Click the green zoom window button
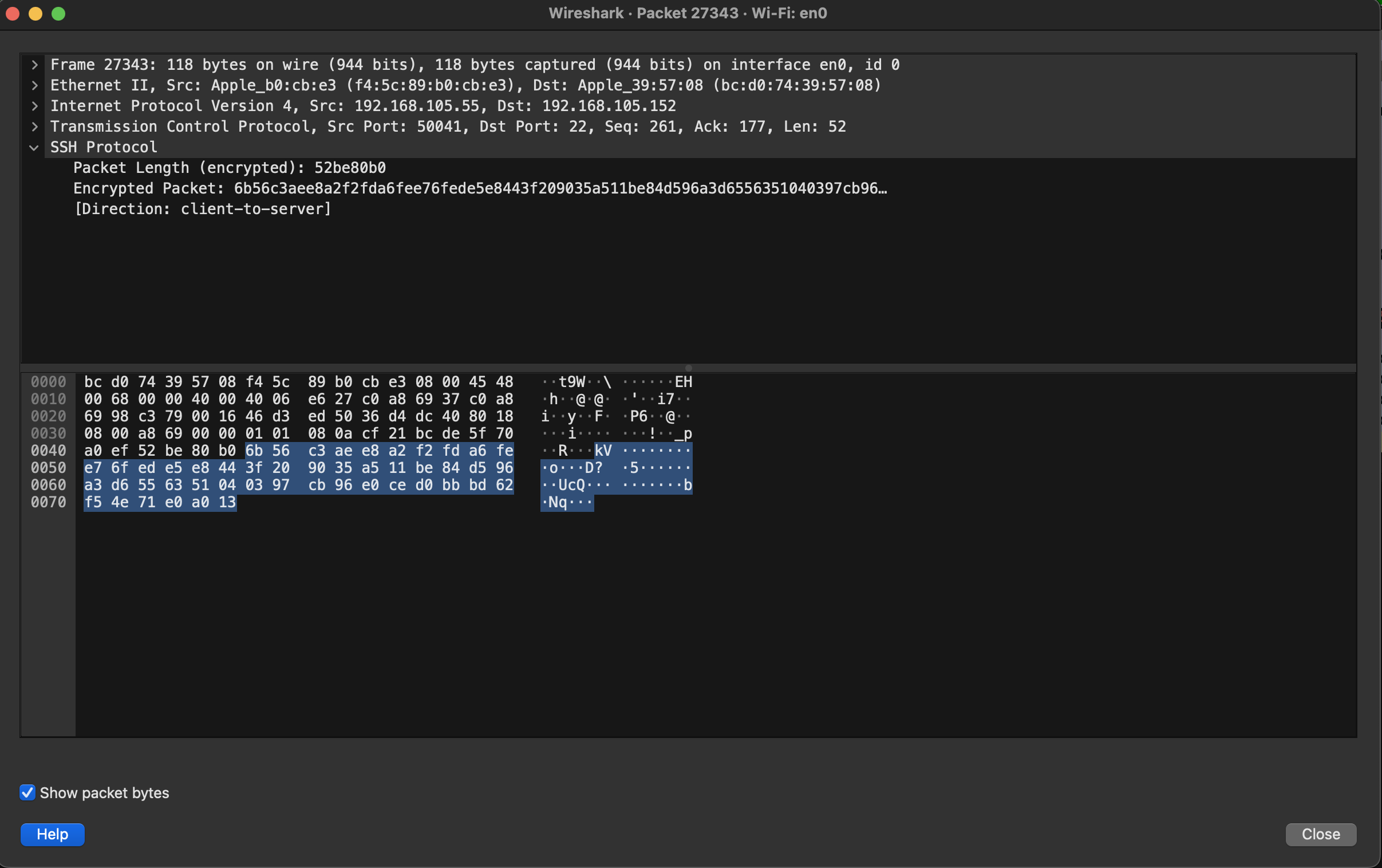The image size is (1382, 868). tap(58, 14)
